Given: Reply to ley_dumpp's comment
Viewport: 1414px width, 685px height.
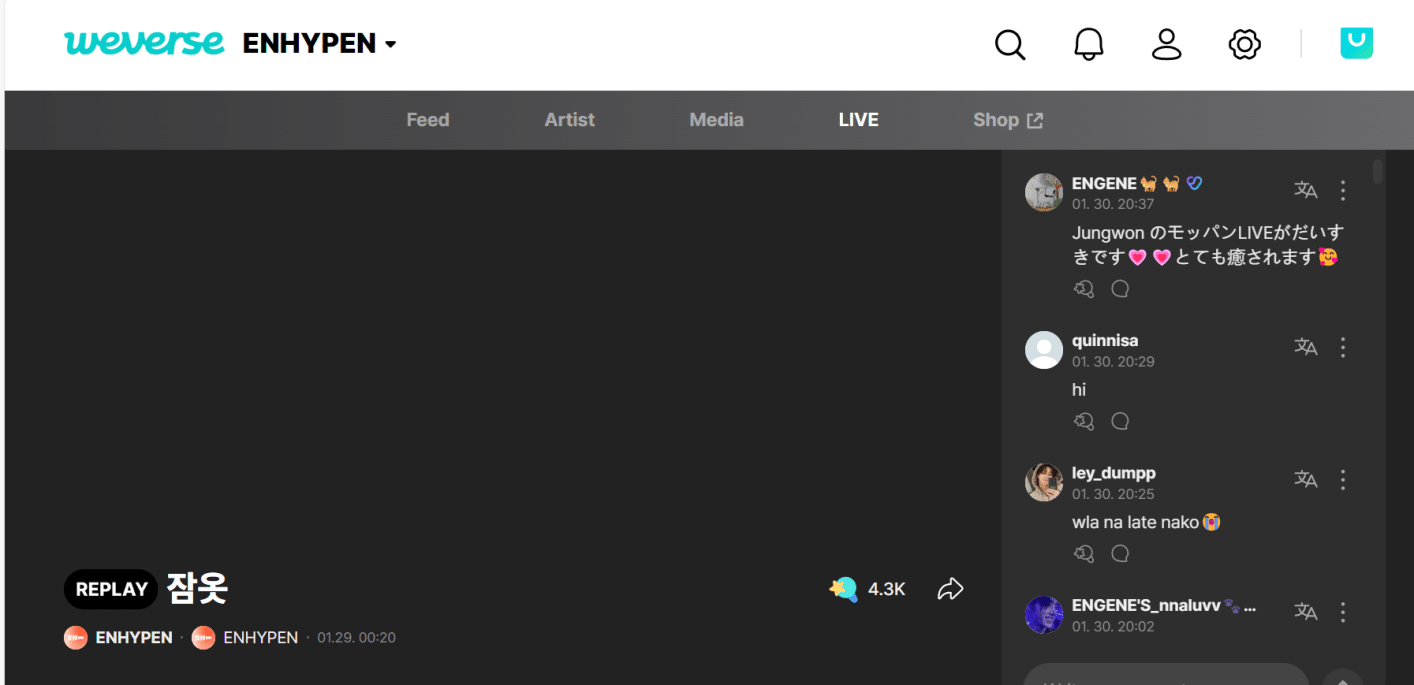Looking at the screenshot, I should (1120, 553).
